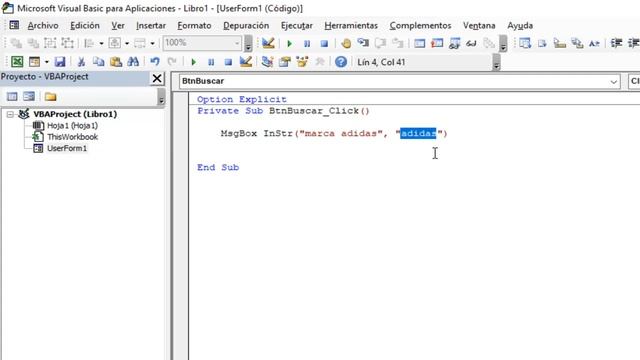Screen dimensions: 640x360
Task: Click the Parameter Info icon
Action: click(577, 43)
